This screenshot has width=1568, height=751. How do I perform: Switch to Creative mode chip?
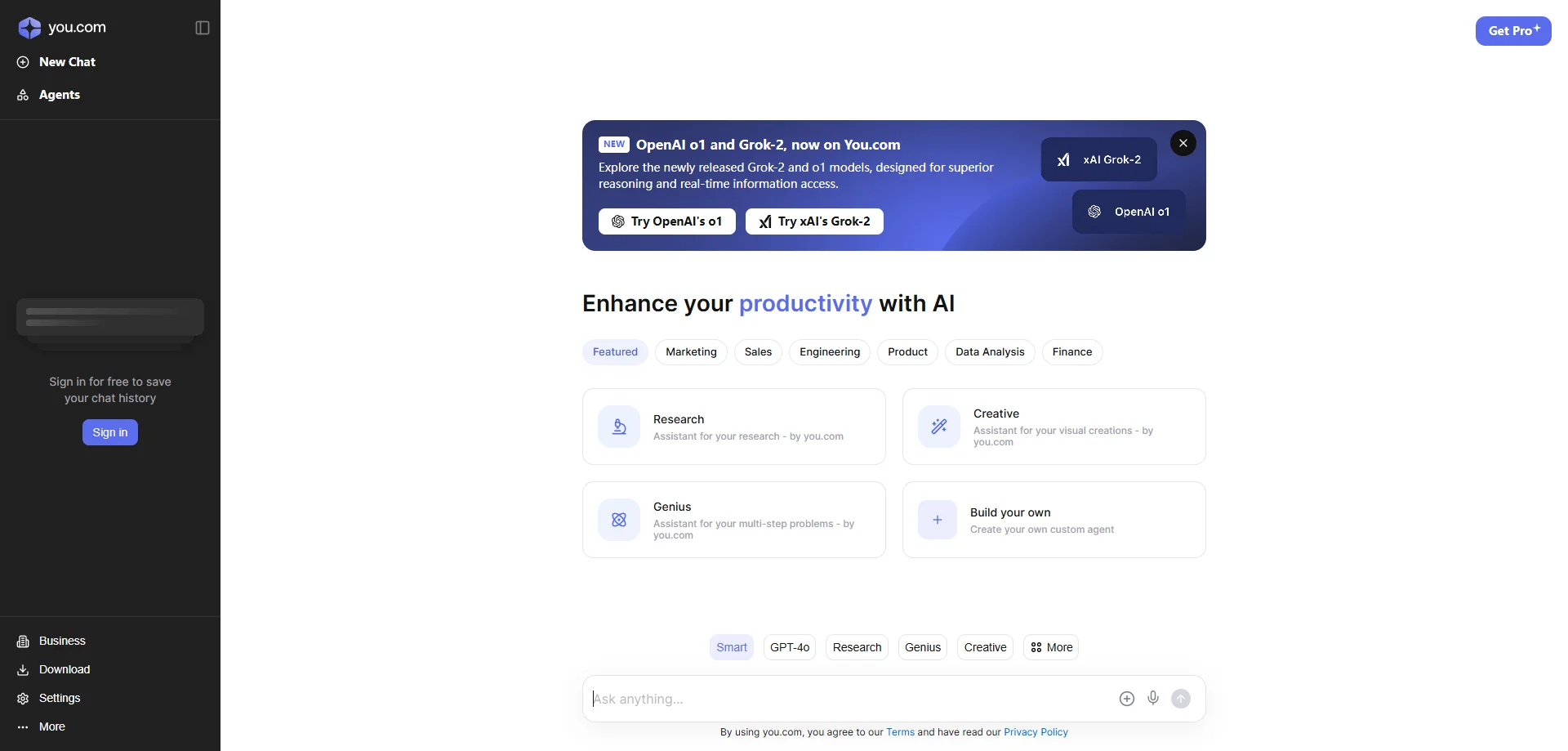point(985,647)
